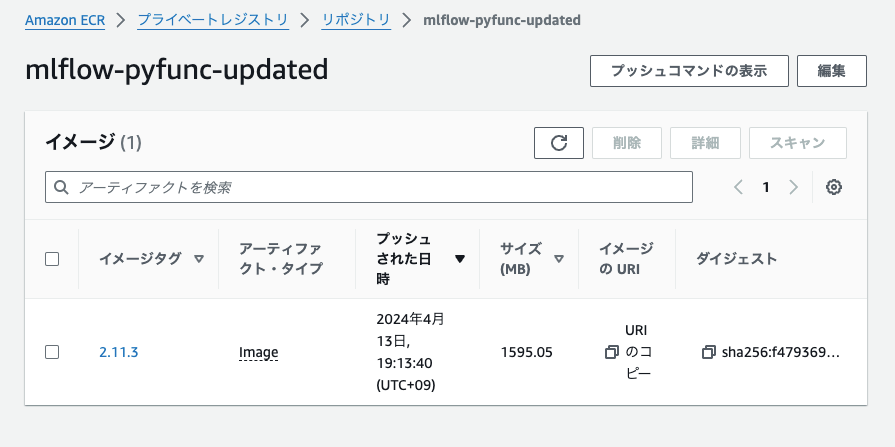Sort by サイズ (MB) column arrow
Image resolution: width=895 pixels, height=447 pixels.
[x=559, y=259]
